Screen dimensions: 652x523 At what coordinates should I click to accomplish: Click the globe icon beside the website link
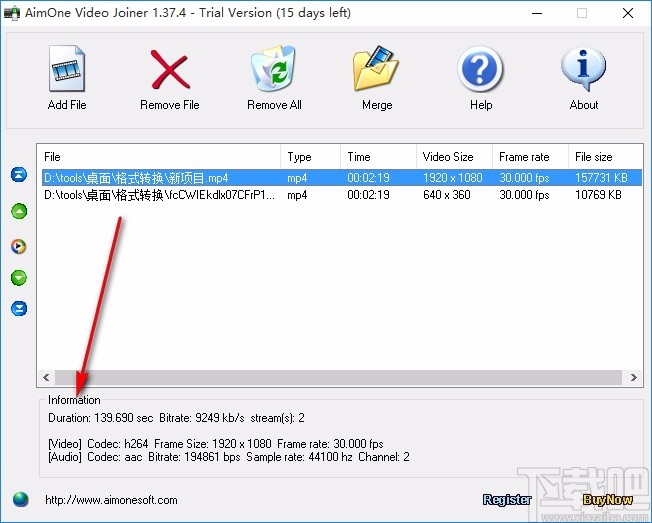point(20,499)
